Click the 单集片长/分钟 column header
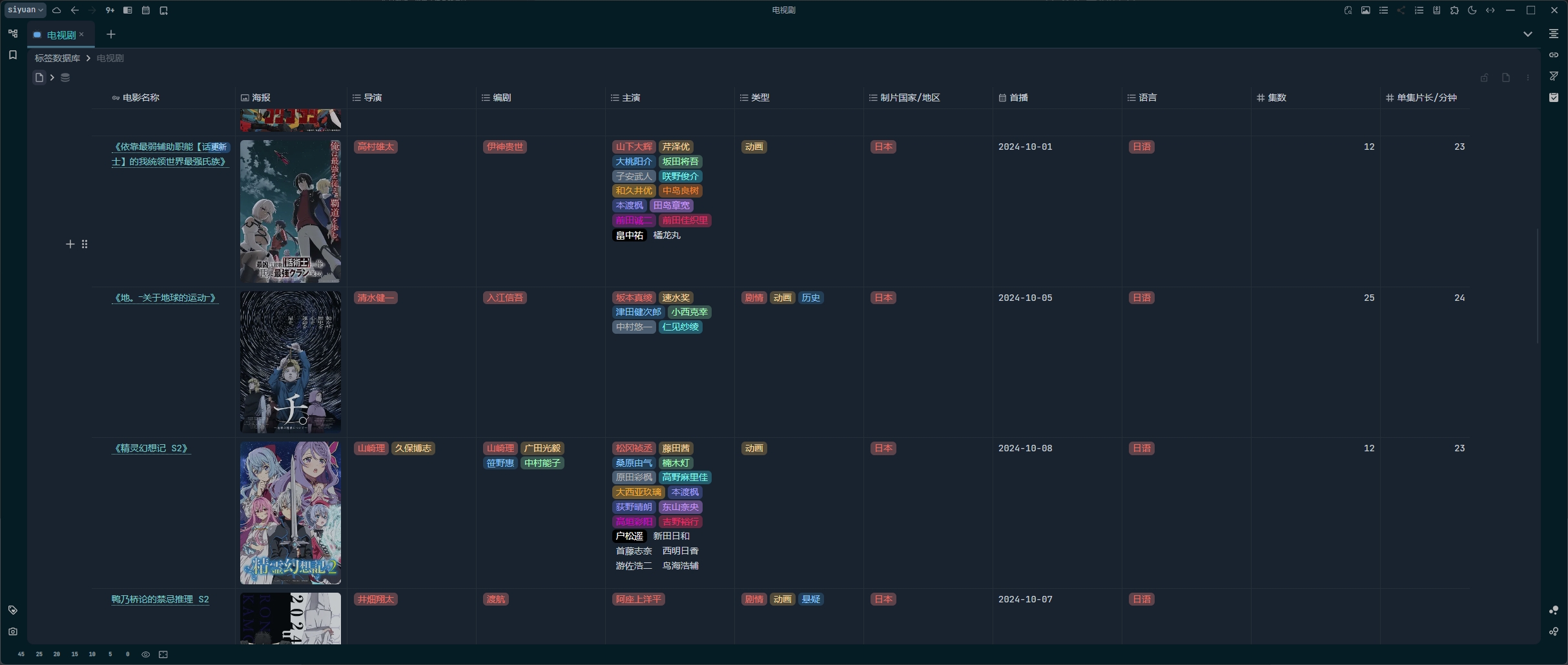This screenshot has height=665, width=1568. (1425, 97)
